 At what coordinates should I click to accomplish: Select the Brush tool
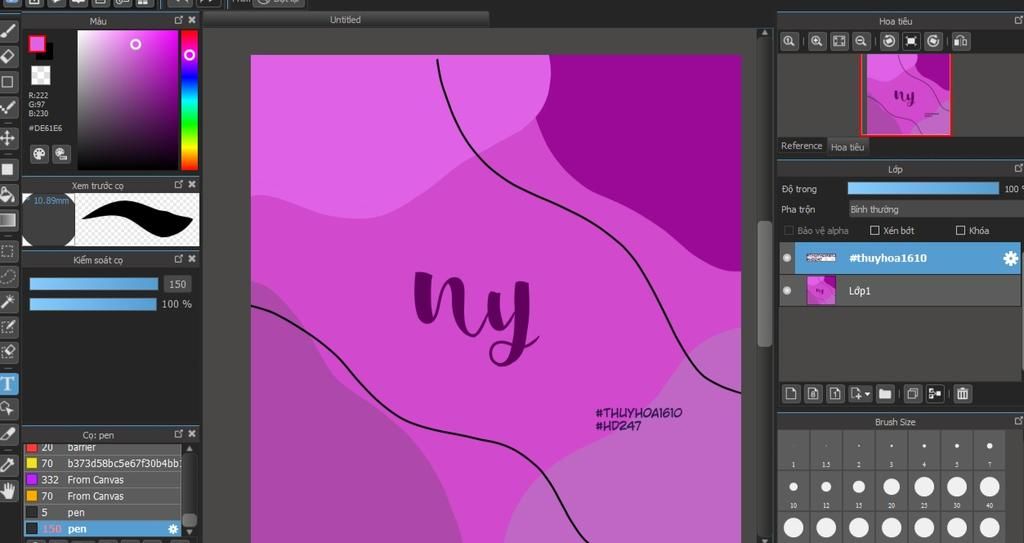tap(8, 31)
